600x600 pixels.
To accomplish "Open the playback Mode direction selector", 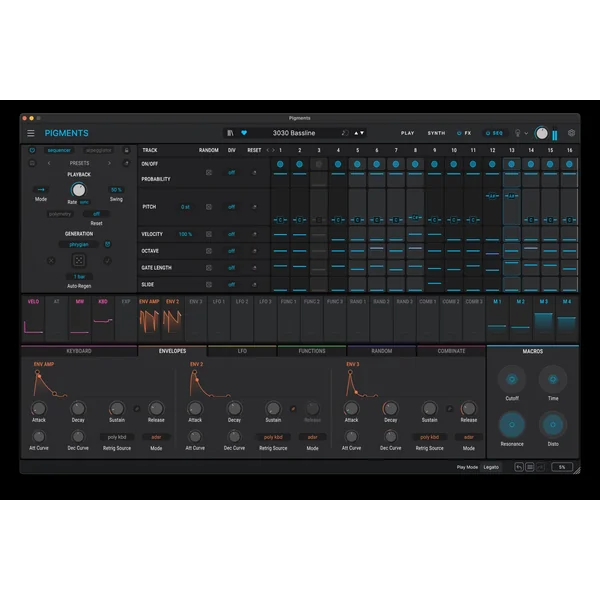I will [41, 190].
